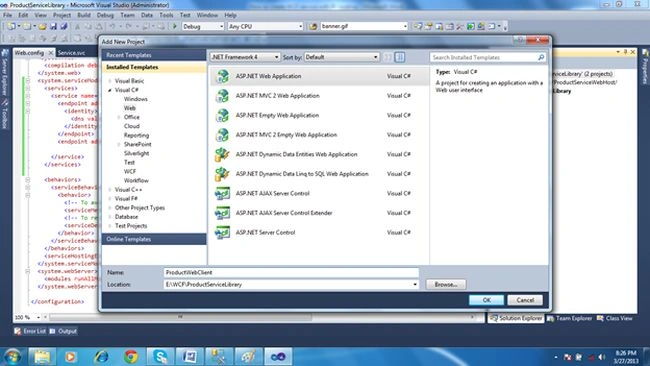Click the Search Installed Templates field

pos(488,57)
